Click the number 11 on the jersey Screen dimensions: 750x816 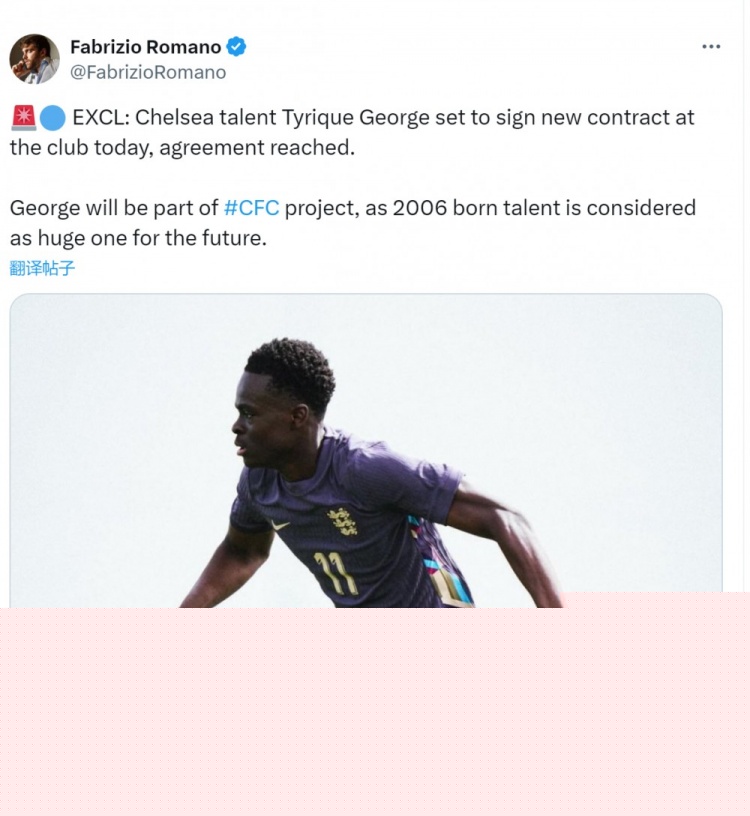(x=336, y=573)
